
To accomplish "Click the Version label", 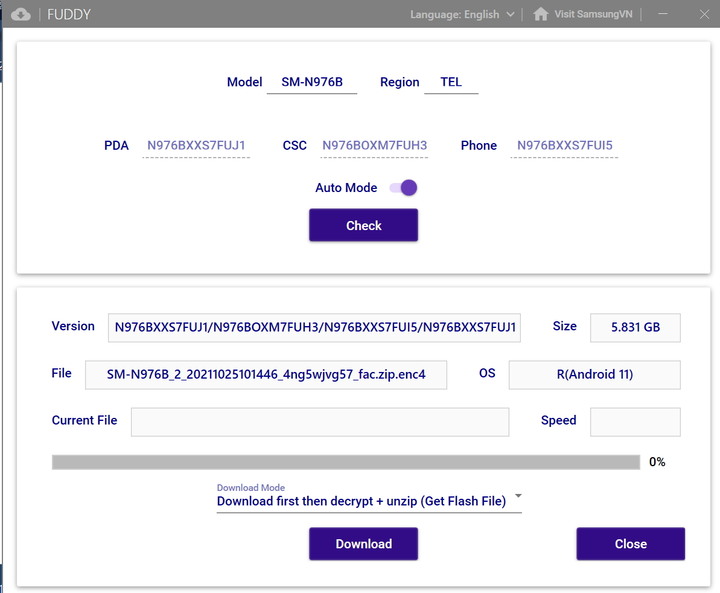I will 73,326.
